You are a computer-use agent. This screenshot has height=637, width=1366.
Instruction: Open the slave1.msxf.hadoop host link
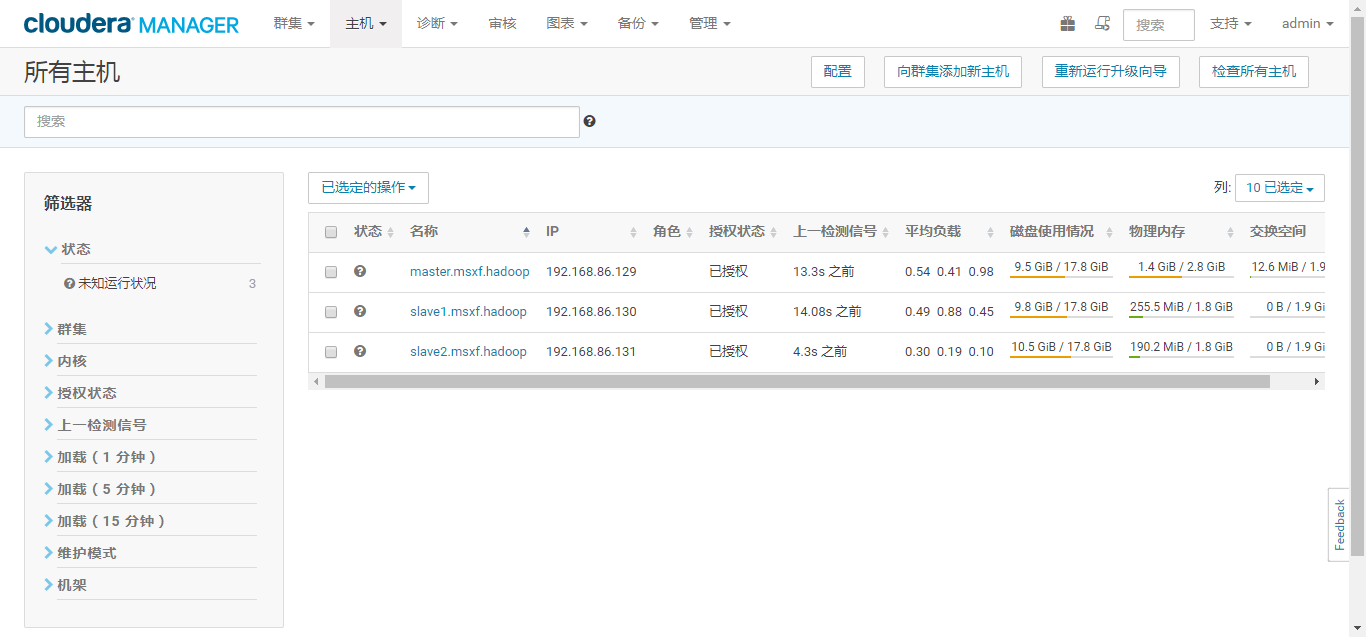click(x=469, y=311)
